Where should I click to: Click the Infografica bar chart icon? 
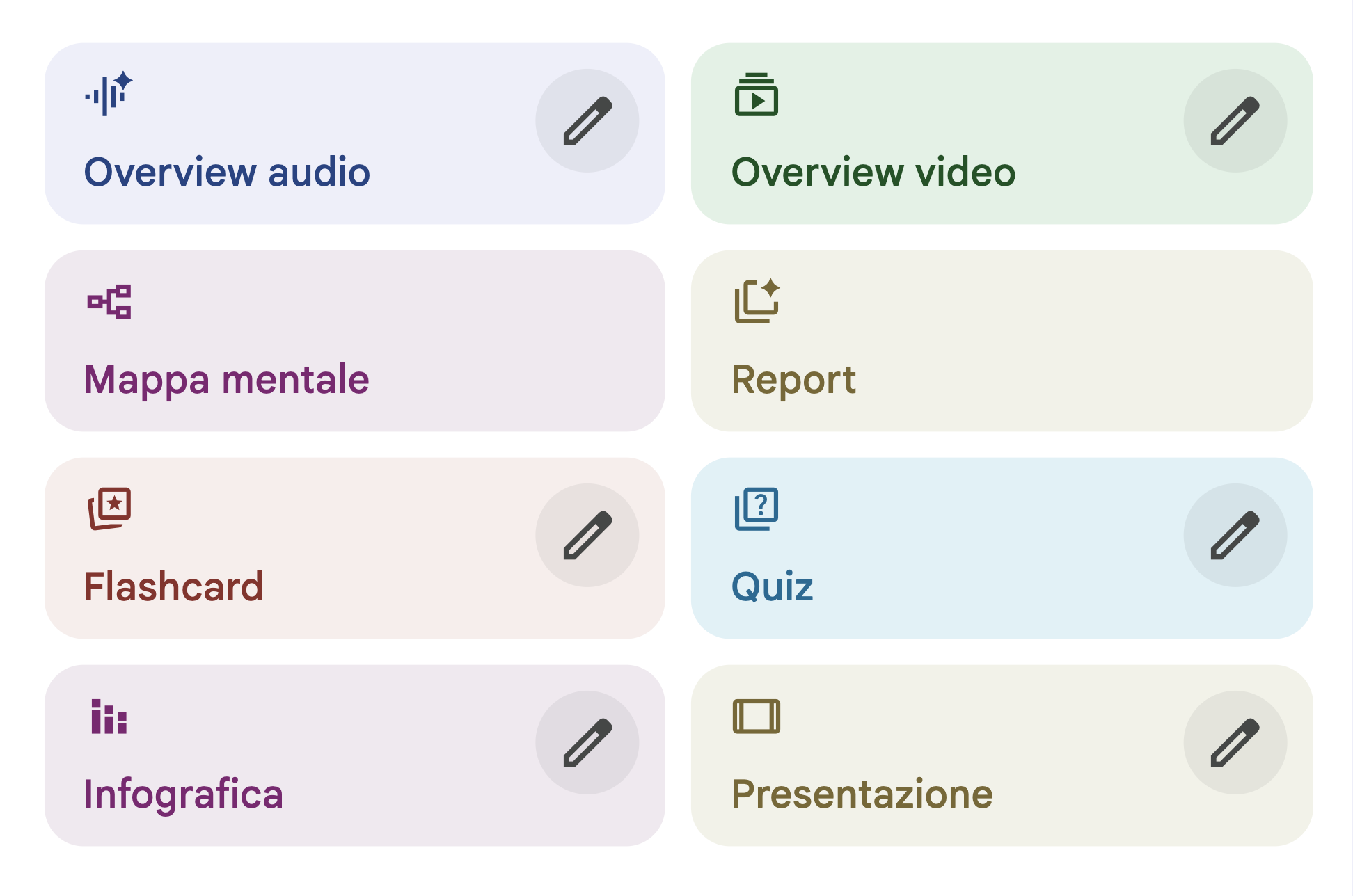[109, 717]
